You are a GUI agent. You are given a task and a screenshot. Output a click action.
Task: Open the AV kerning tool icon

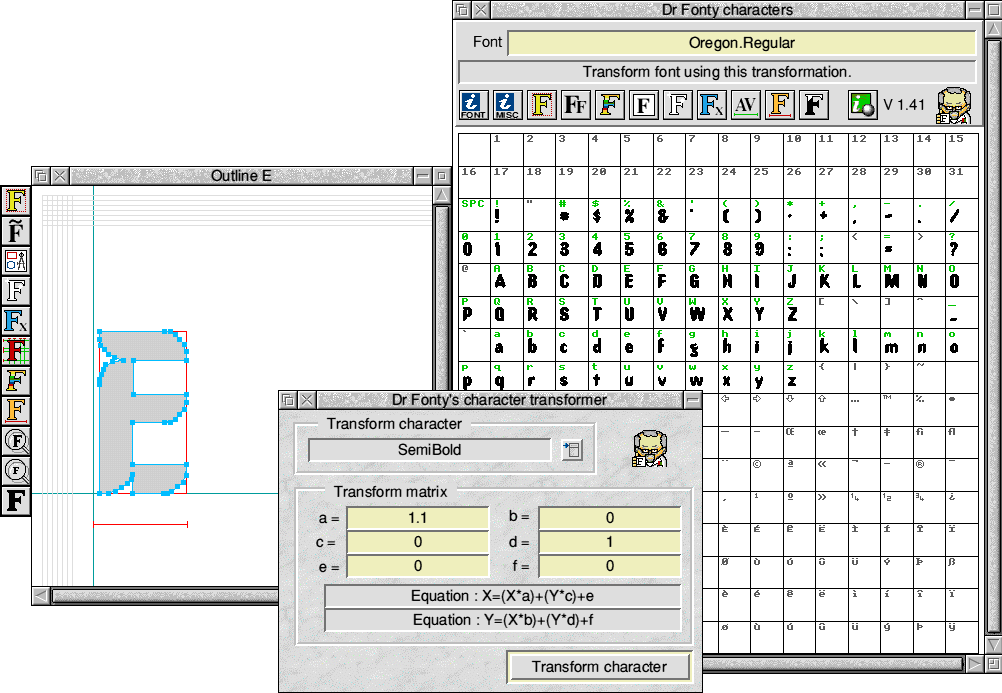[745, 104]
